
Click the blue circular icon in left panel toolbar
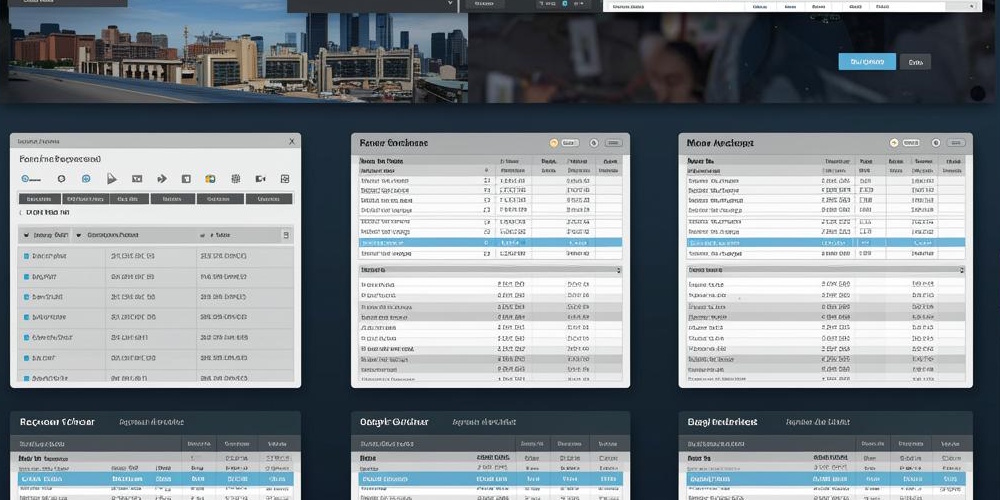pos(86,179)
